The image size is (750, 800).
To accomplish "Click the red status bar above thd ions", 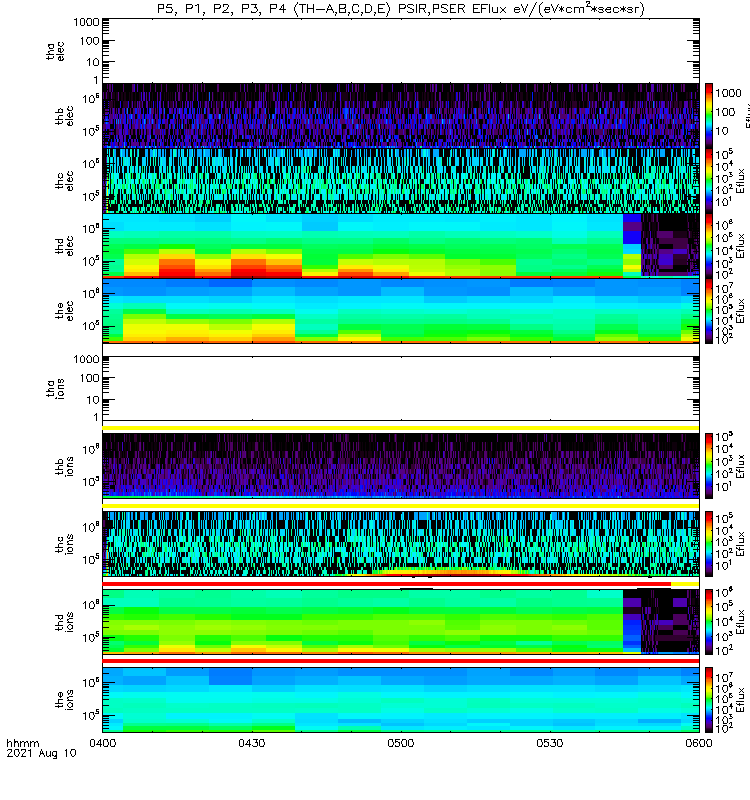I will coord(387,584).
